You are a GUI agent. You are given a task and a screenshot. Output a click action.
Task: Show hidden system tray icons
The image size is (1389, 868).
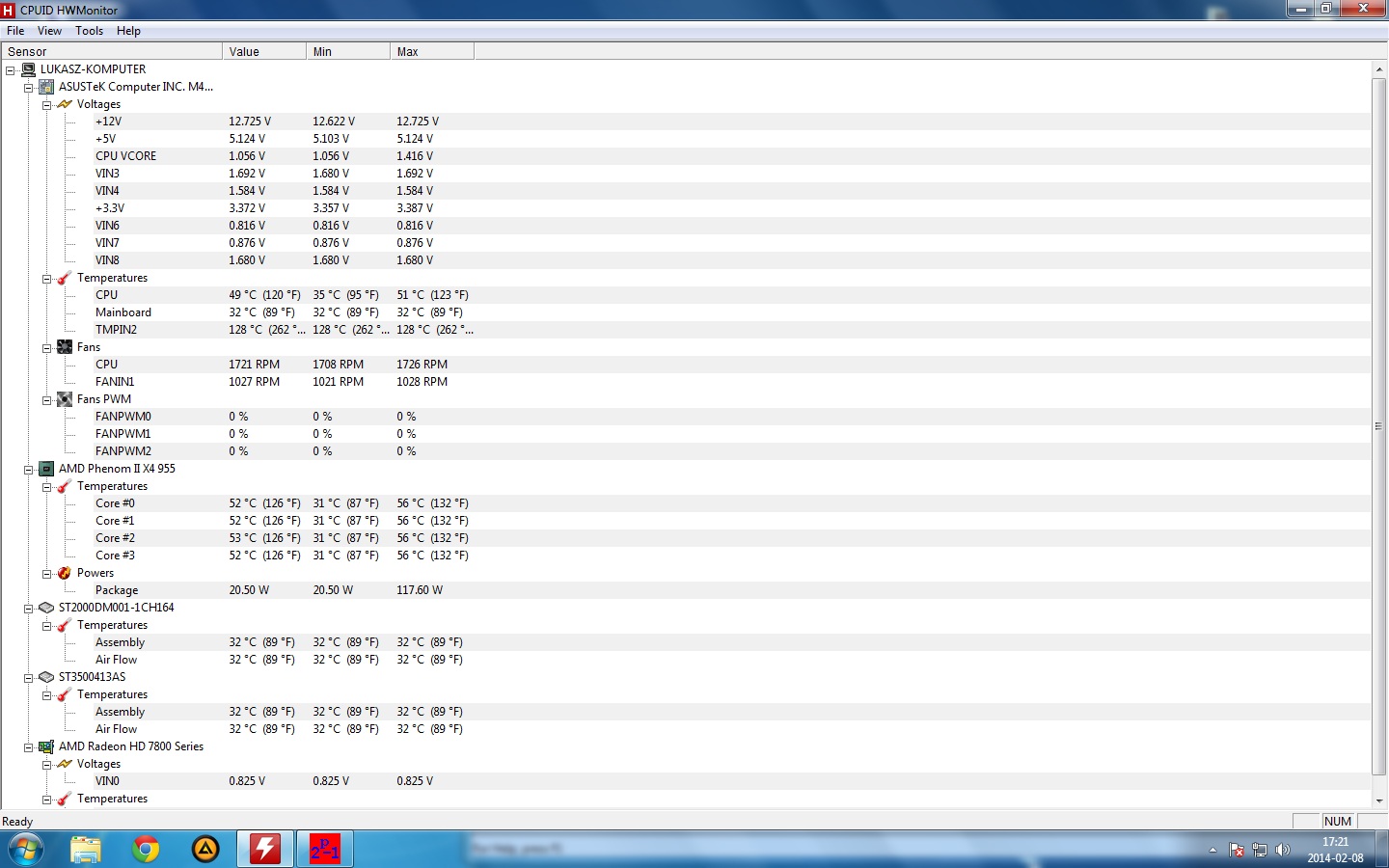tap(1212, 850)
